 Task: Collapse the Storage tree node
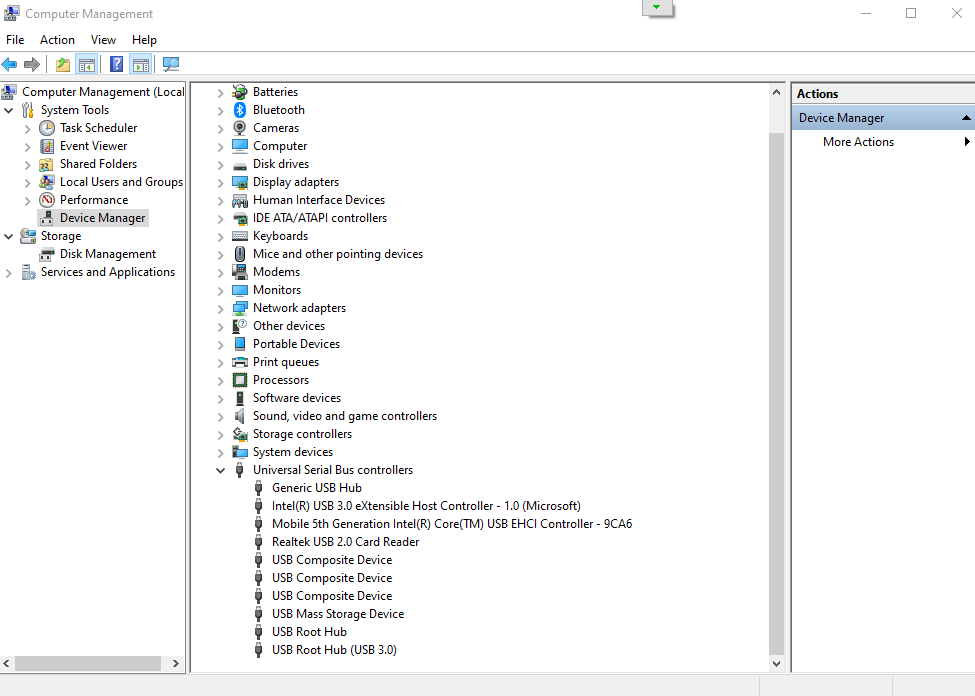(x=9, y=236)
